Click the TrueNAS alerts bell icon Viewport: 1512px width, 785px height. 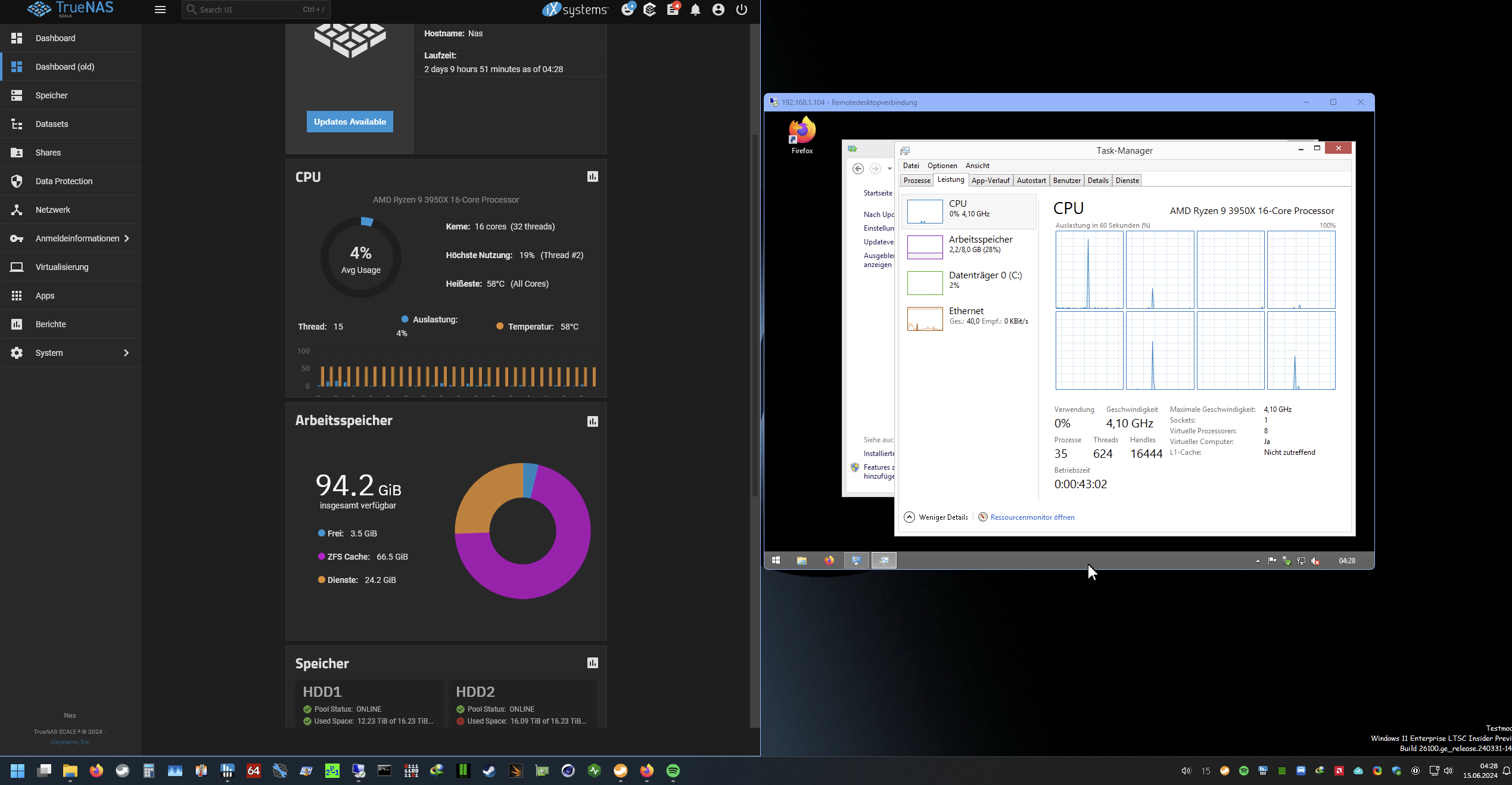[695, 10]
